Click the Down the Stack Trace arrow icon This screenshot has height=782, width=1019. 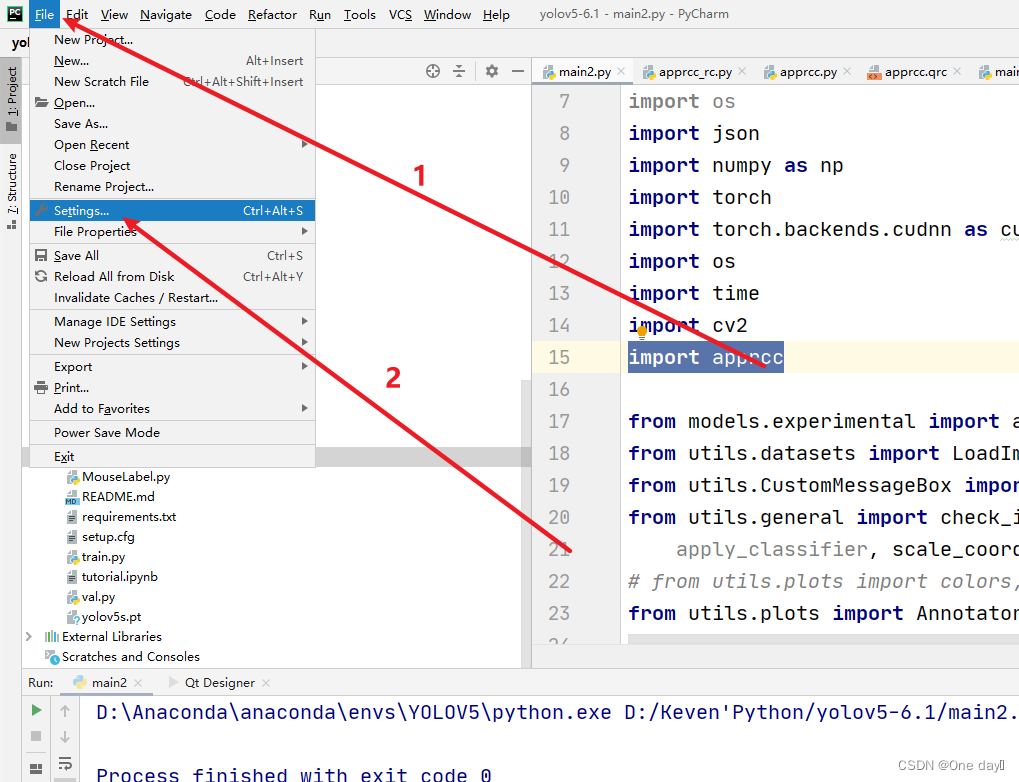[65, 737]
